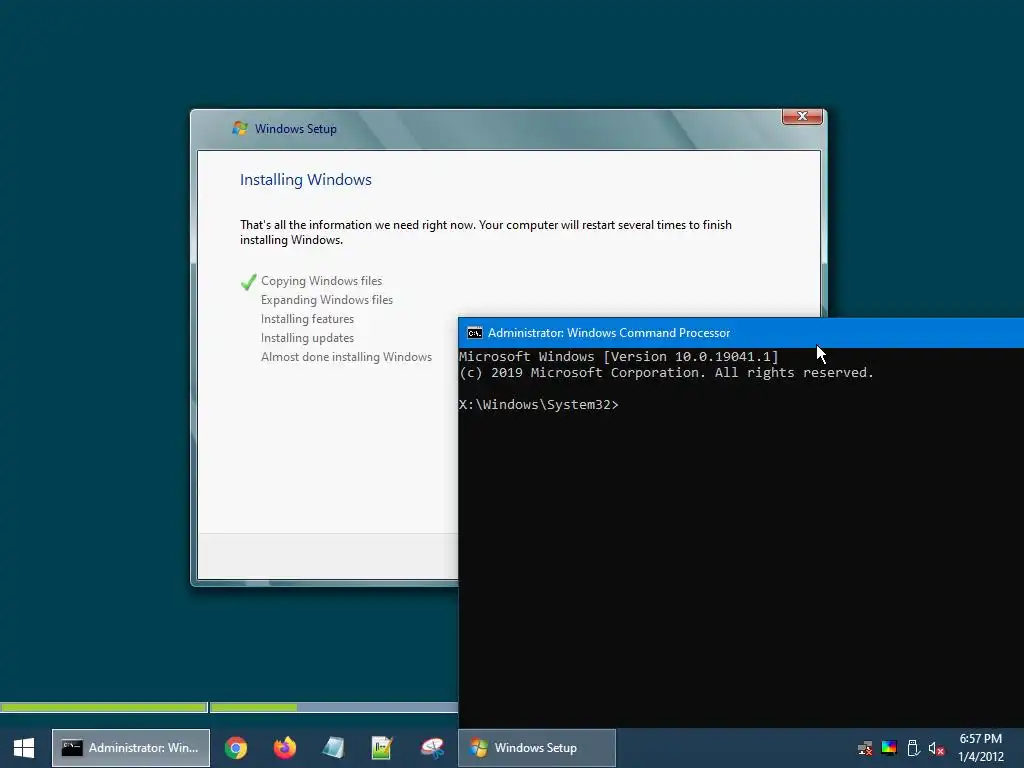Open the taskbar clock showing 6:57 PM

(x=980, y=739)
